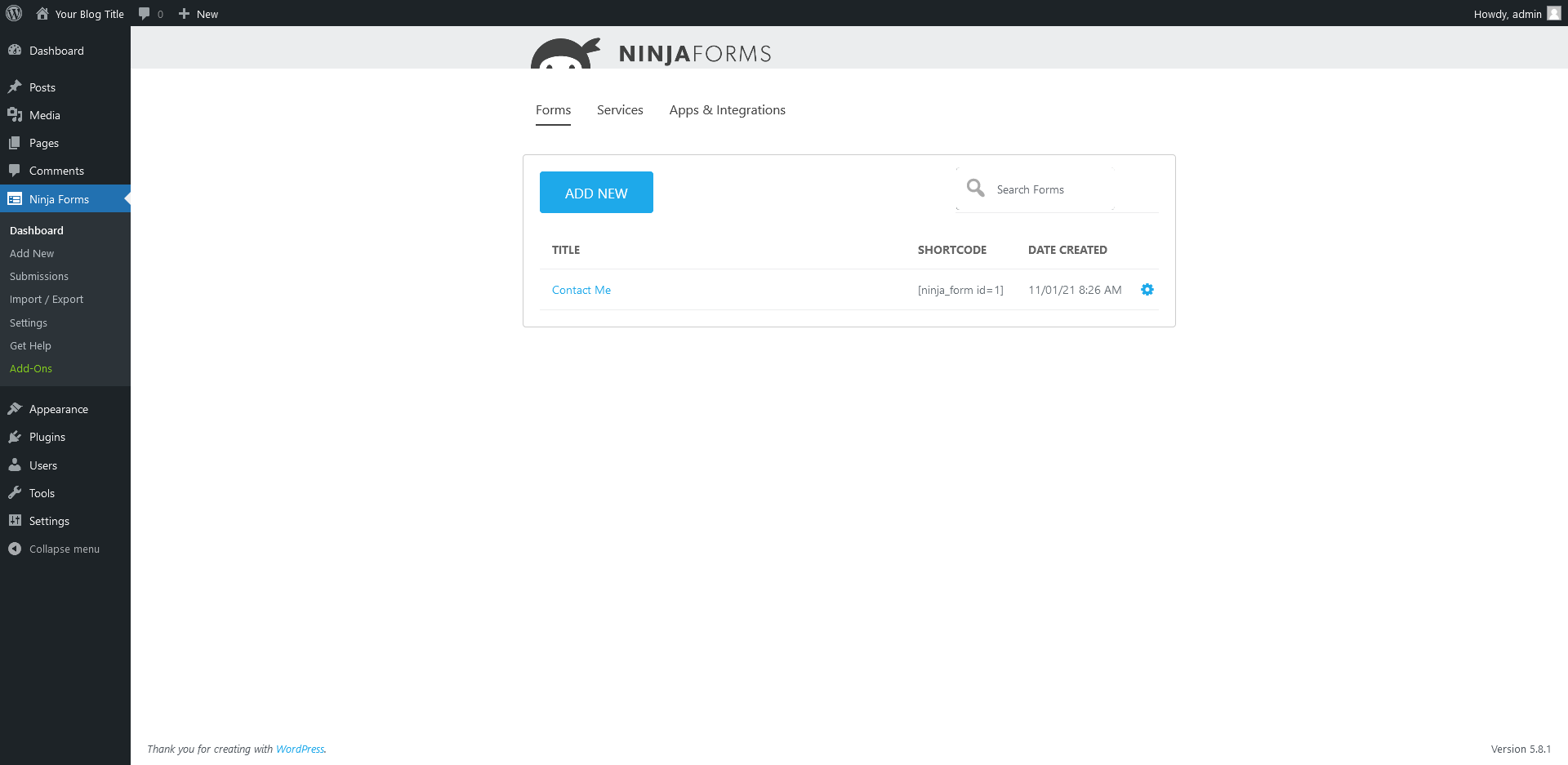Follow the WordPress footer link
Image resolution: width=1568 pixels, height=765 pixels.
[300, 749]
